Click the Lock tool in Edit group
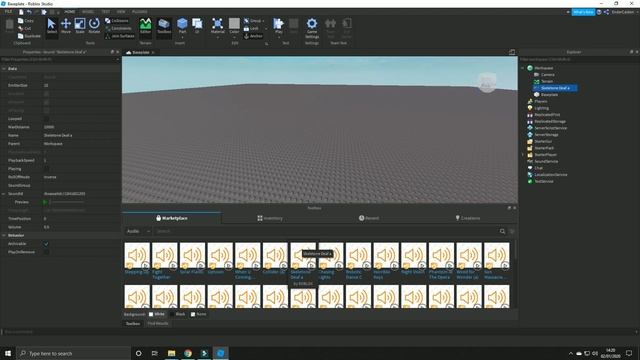Image resolution: width=640 pixels, height=360 pixels. click(251, 29)
